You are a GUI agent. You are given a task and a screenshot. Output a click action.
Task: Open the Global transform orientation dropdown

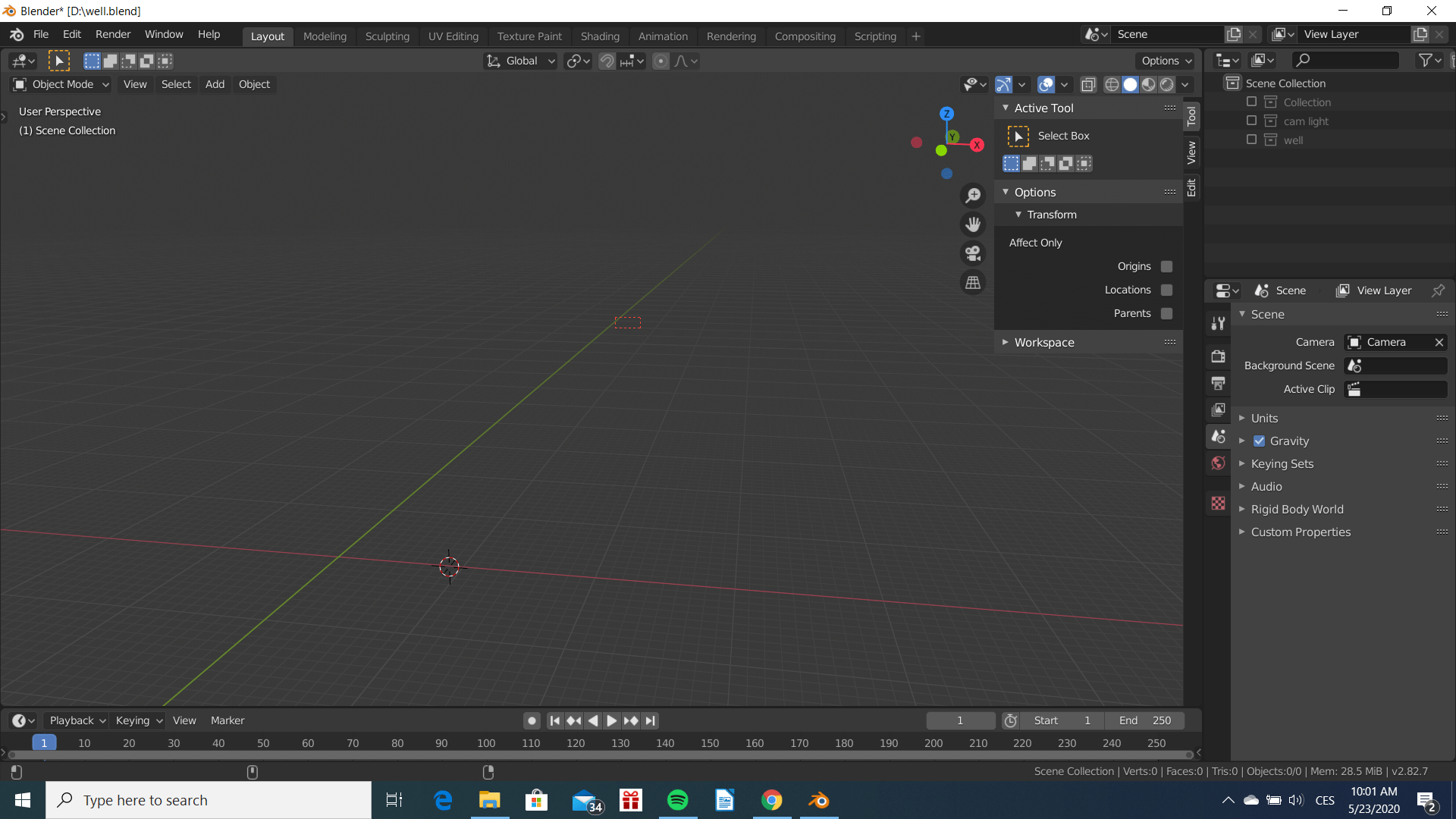[x=519, y=61]
